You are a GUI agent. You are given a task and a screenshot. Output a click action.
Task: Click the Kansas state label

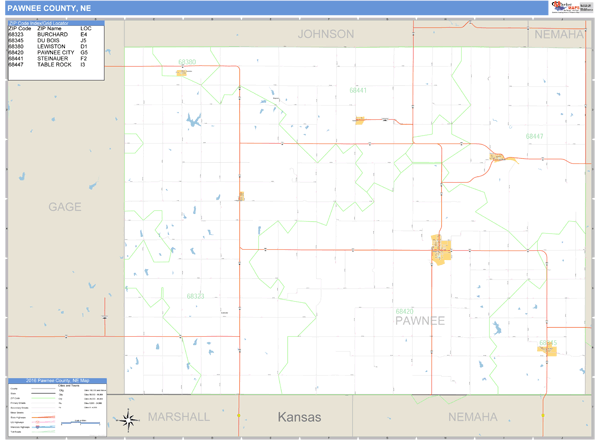pos(299,417)
